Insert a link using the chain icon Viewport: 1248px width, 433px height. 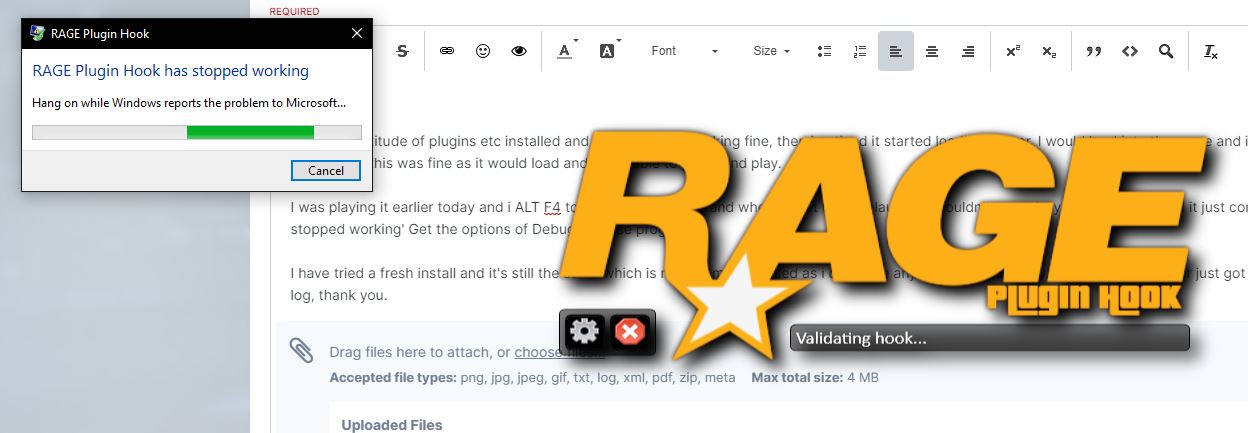(447, 51)
